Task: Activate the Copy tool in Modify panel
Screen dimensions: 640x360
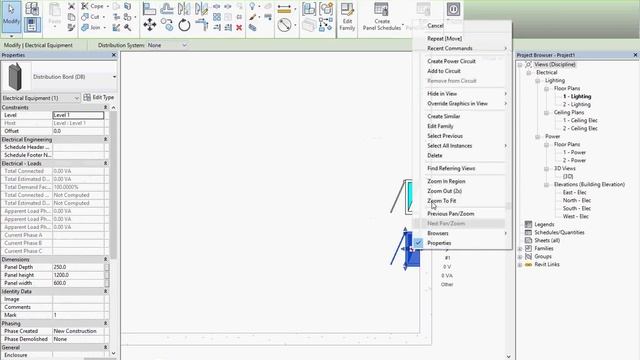Action: (x=167, y=25)
